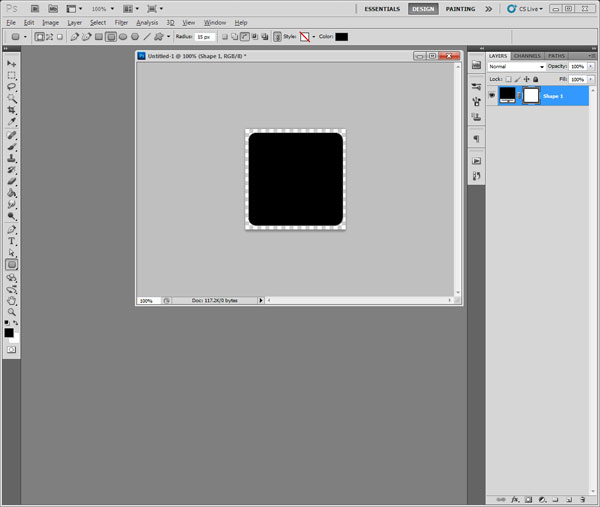Viewport: 600px width, 507px height.
Task: Open the Filter menu
Action: tap(121, 23)
